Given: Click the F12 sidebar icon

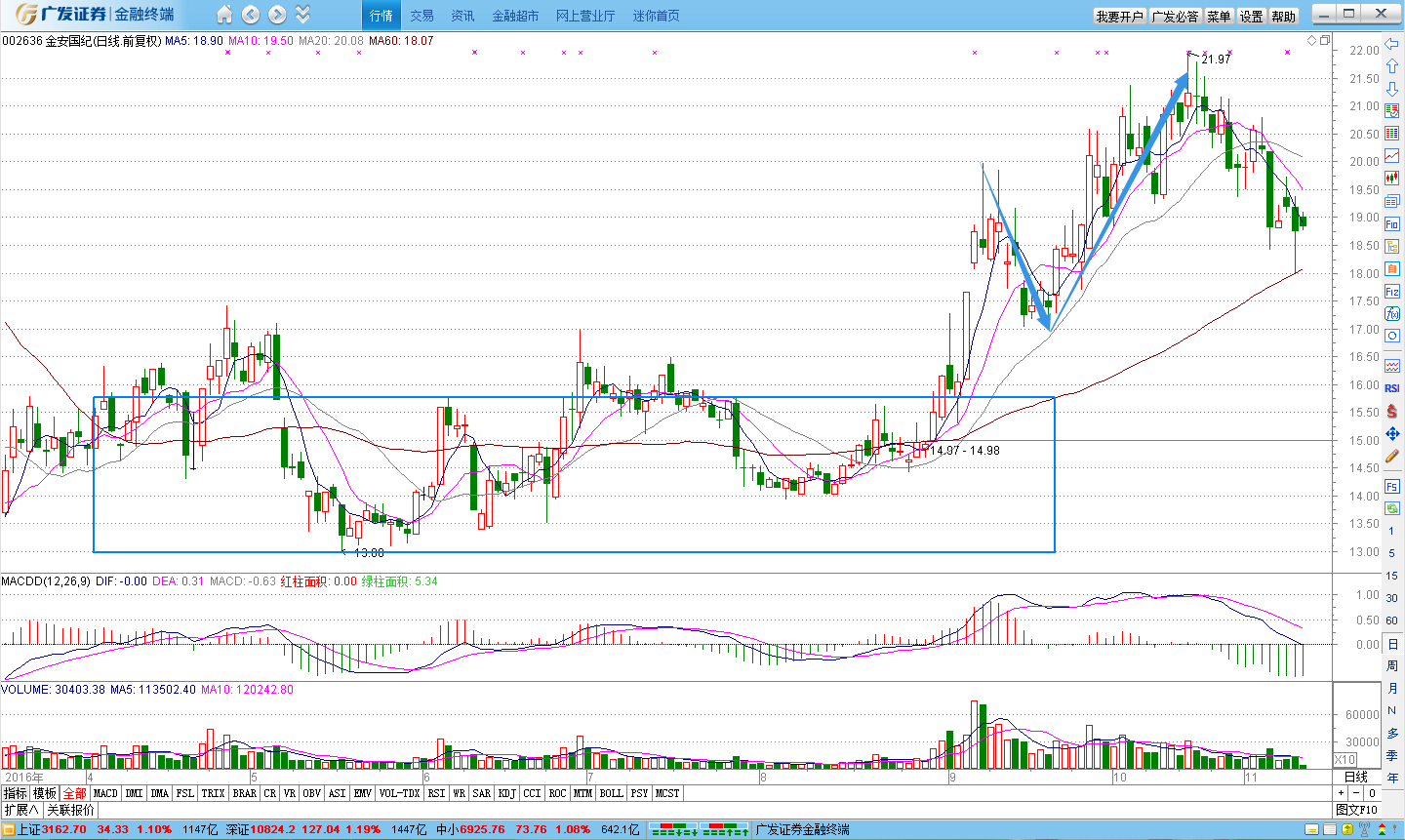Looking at the screenshot, I should (1392, 292).
